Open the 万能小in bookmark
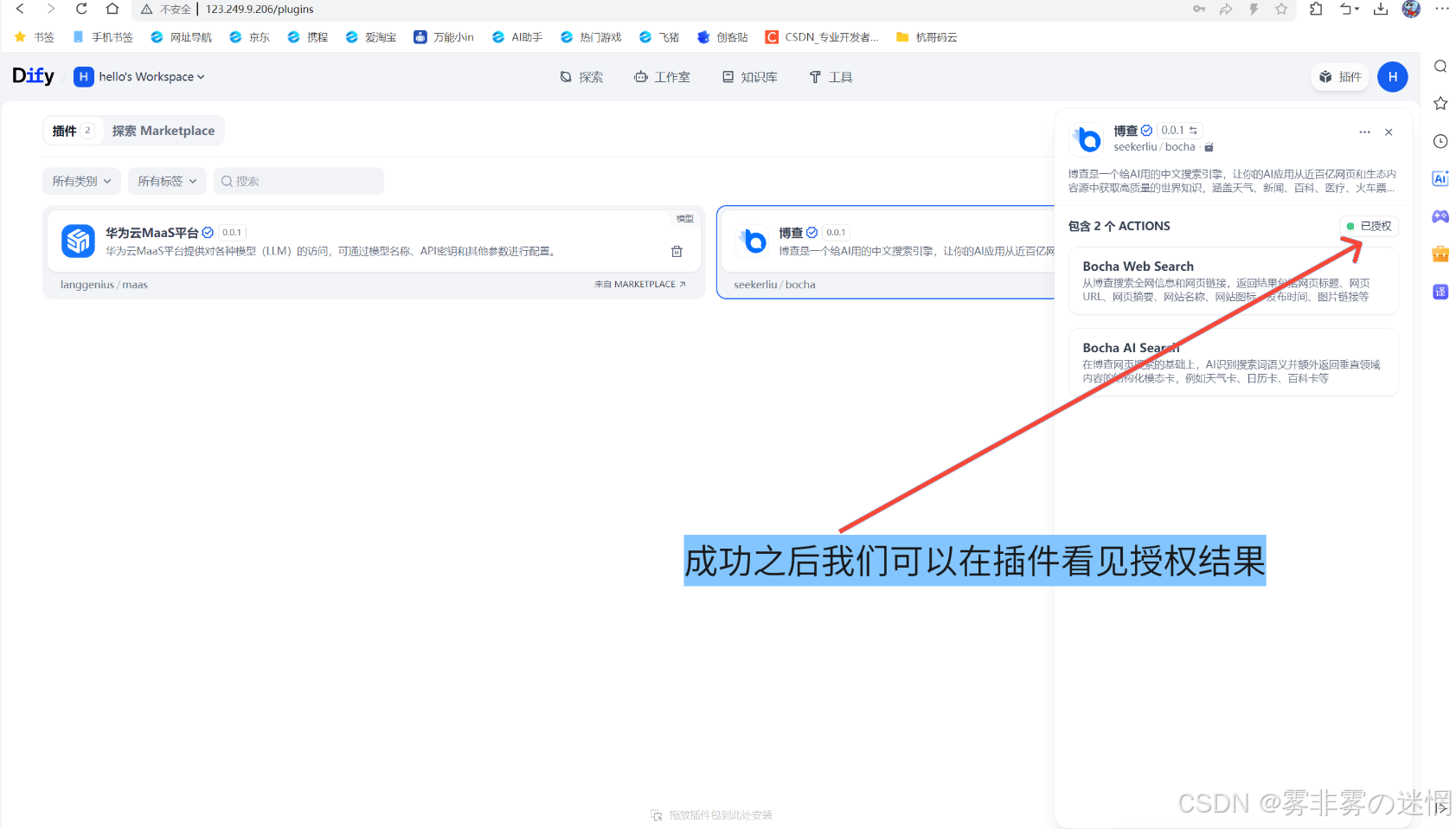Image resolution: width=1456 pixels, height=829 pixels. pyautogui.click(x=444, y=37)
